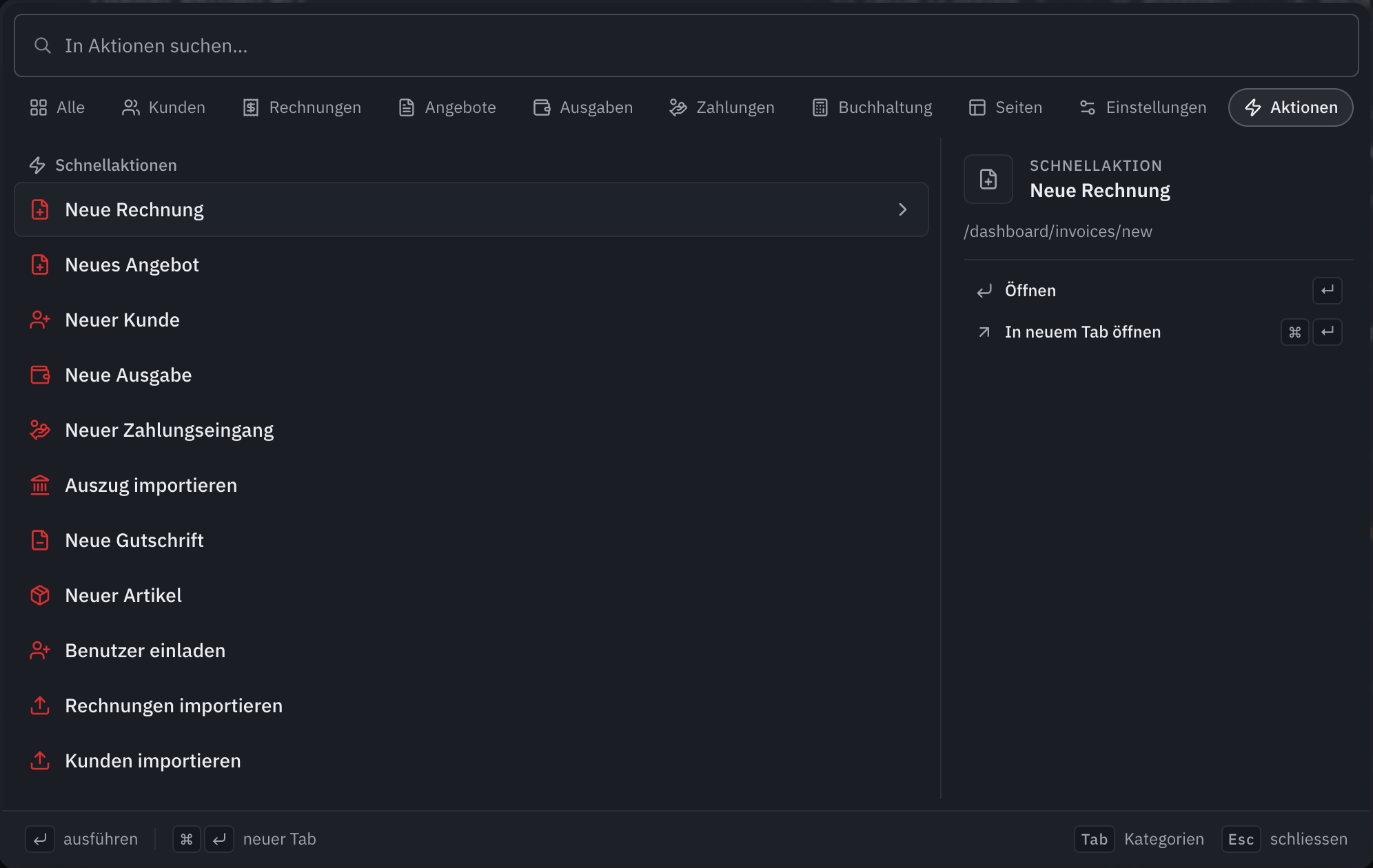Click the Neue Ausgabe wallet icon

(40, 375)
